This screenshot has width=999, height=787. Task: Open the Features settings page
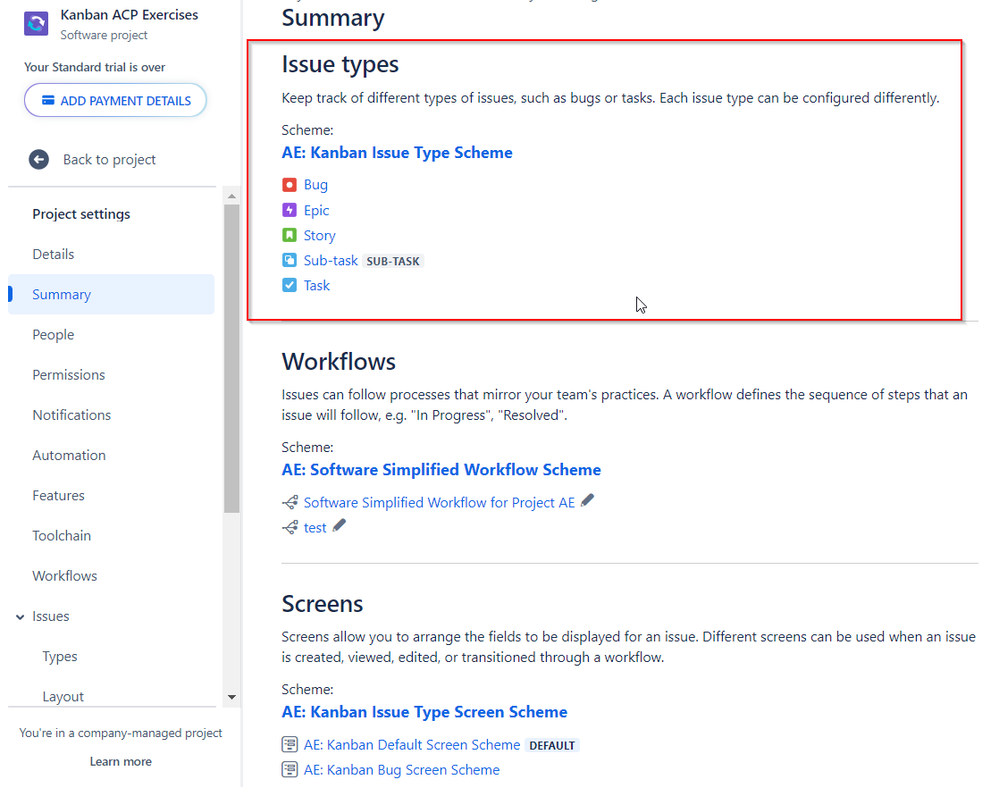tap(59, 495)
